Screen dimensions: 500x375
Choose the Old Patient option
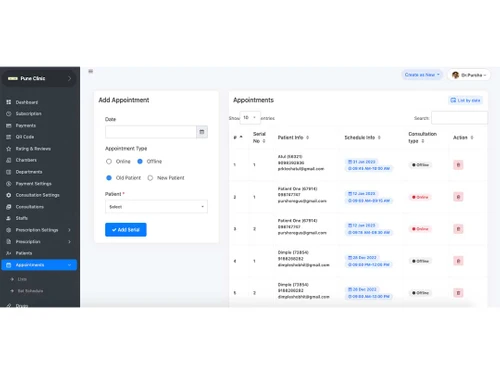coord(109,178)
